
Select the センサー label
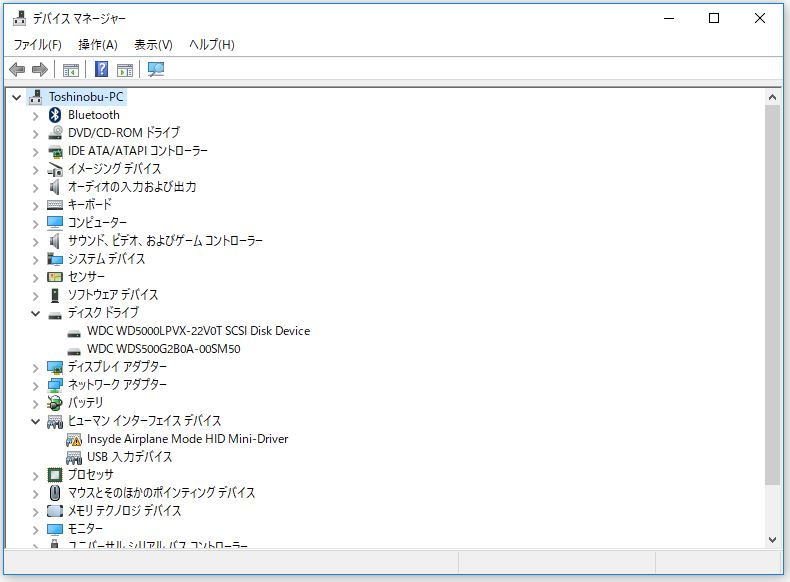click(x=86, y=277)
